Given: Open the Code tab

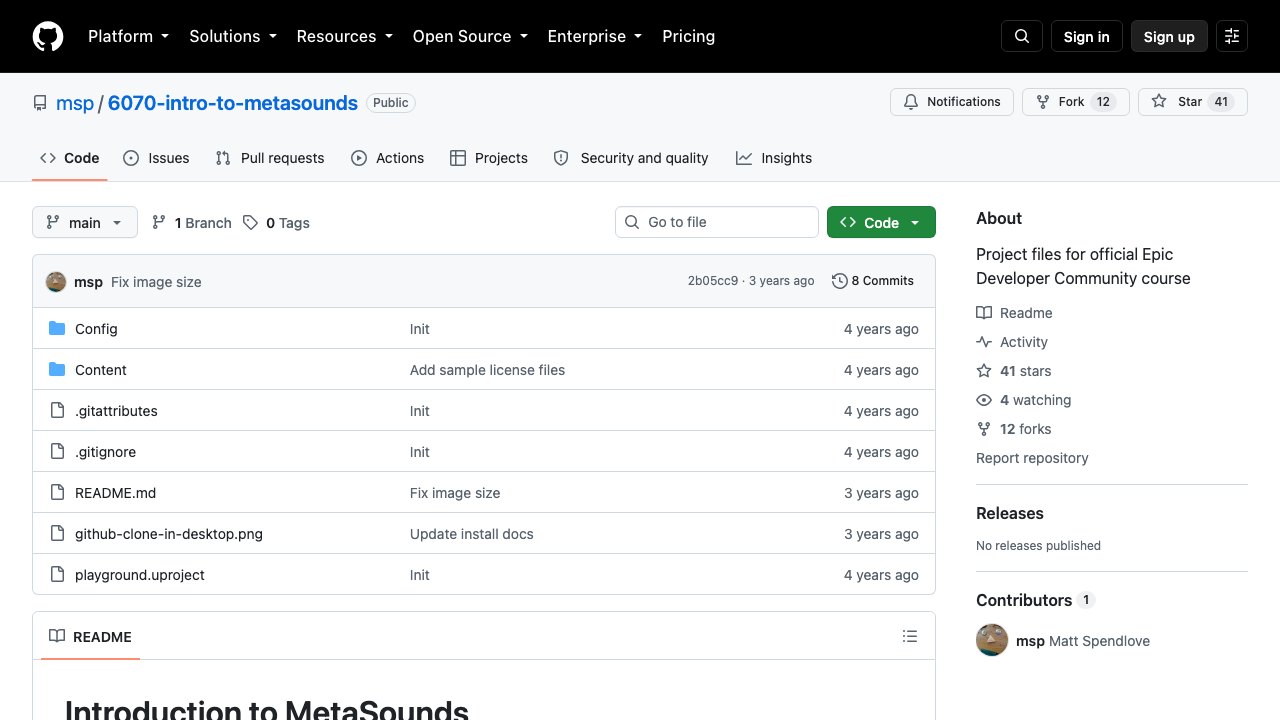Looking at the screenshot, I should point(70,158).
